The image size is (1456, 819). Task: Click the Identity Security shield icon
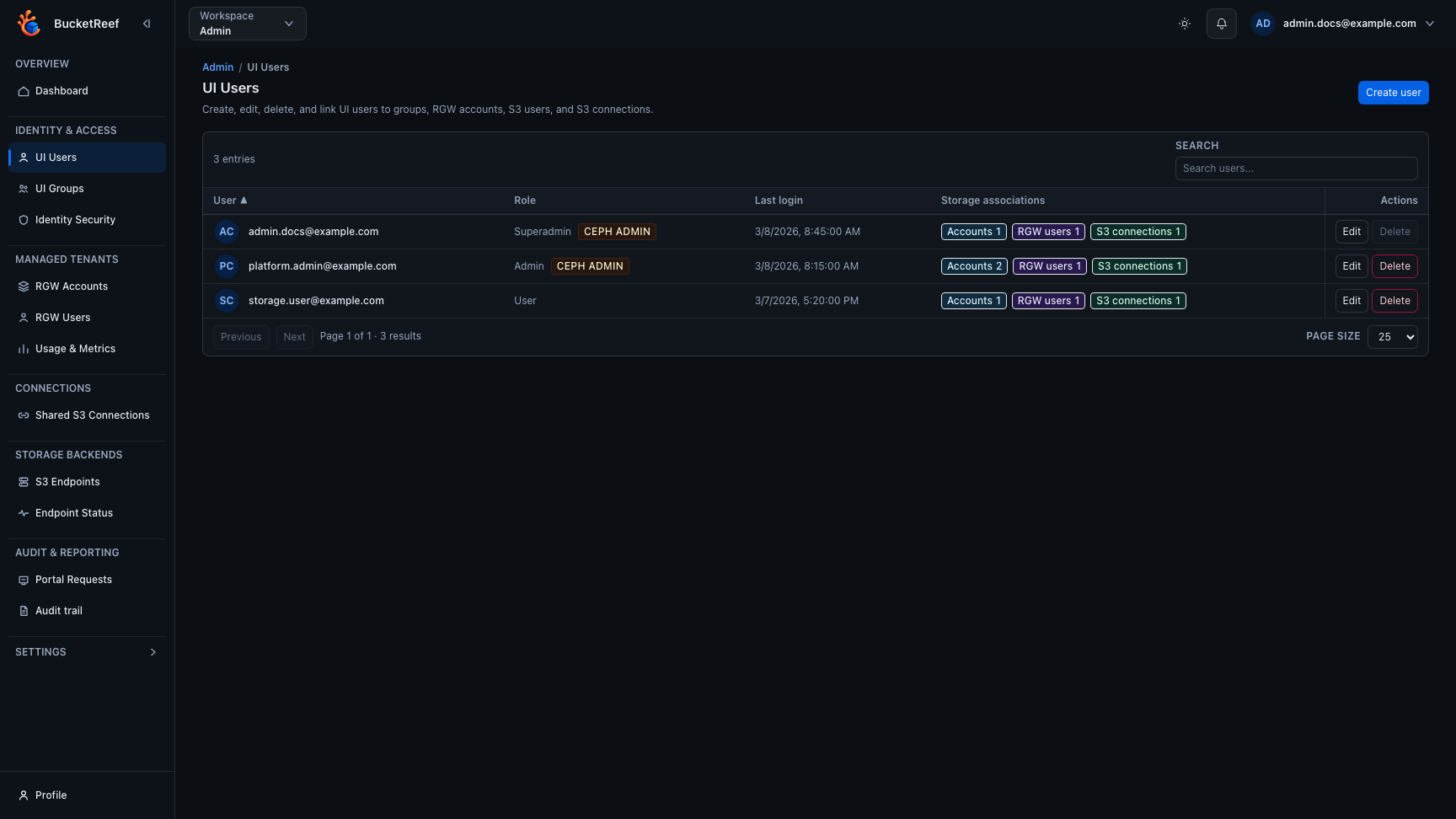click(x=24, y=220)
